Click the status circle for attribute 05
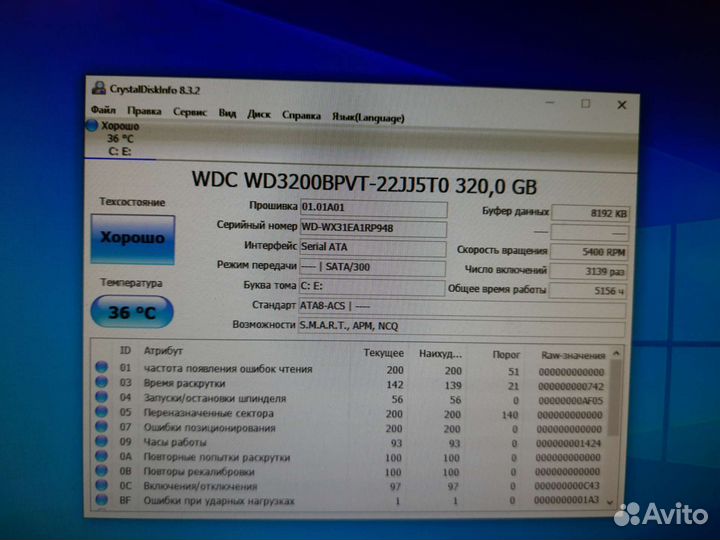The width and height of the screenshot is (720, 540). tap(101, 412)
